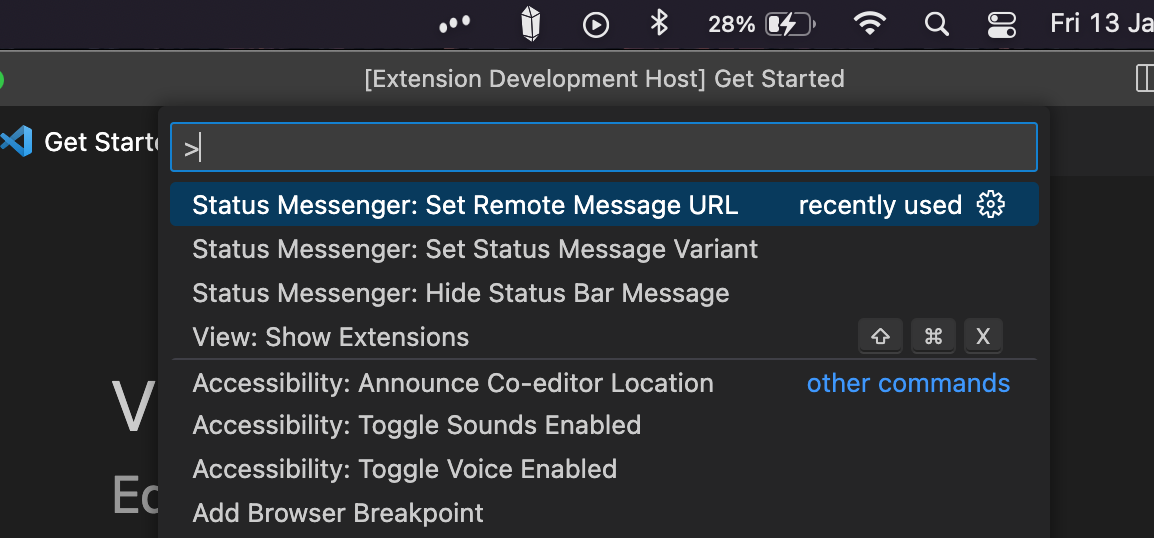
Task: Click the play circle menu bar icon
Action: click(595, 25)
